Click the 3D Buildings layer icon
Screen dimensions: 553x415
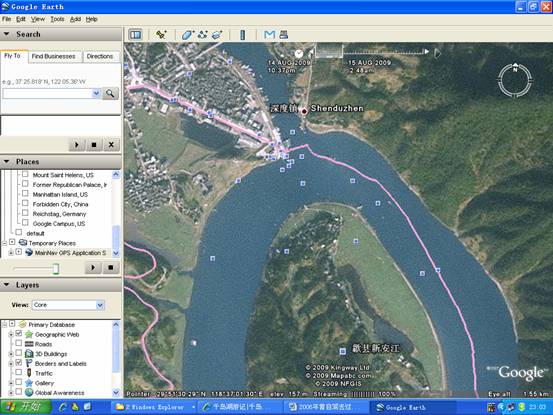pos(29,354)
